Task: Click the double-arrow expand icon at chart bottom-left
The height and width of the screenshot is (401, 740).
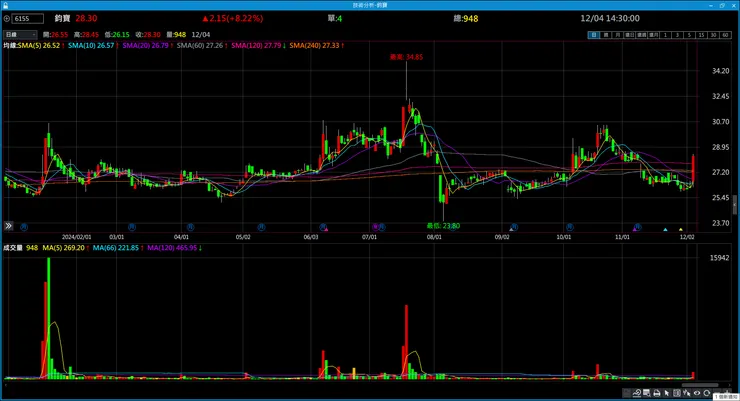Action: tap(8, 226)
